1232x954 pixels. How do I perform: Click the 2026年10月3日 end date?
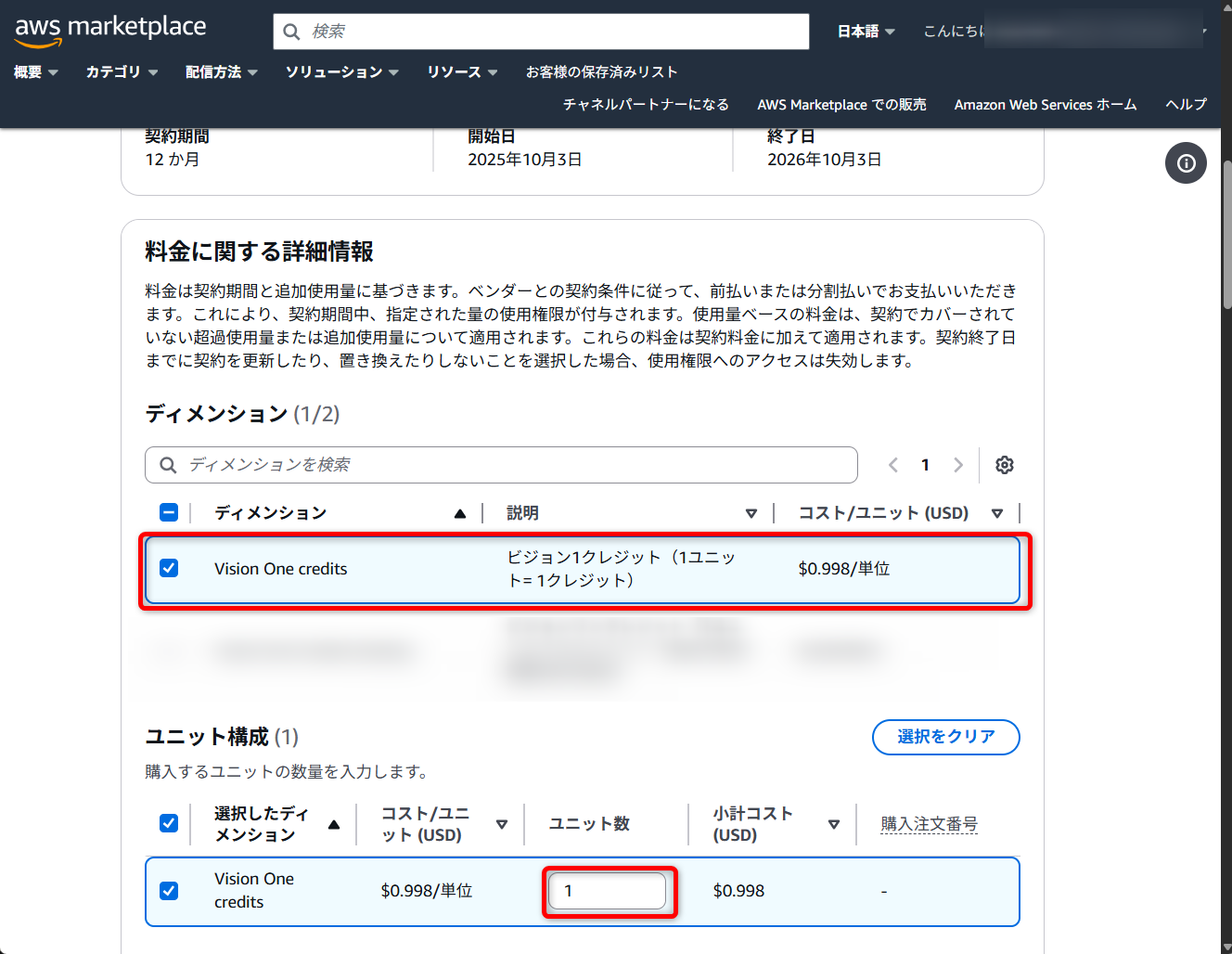pos(825,160)
